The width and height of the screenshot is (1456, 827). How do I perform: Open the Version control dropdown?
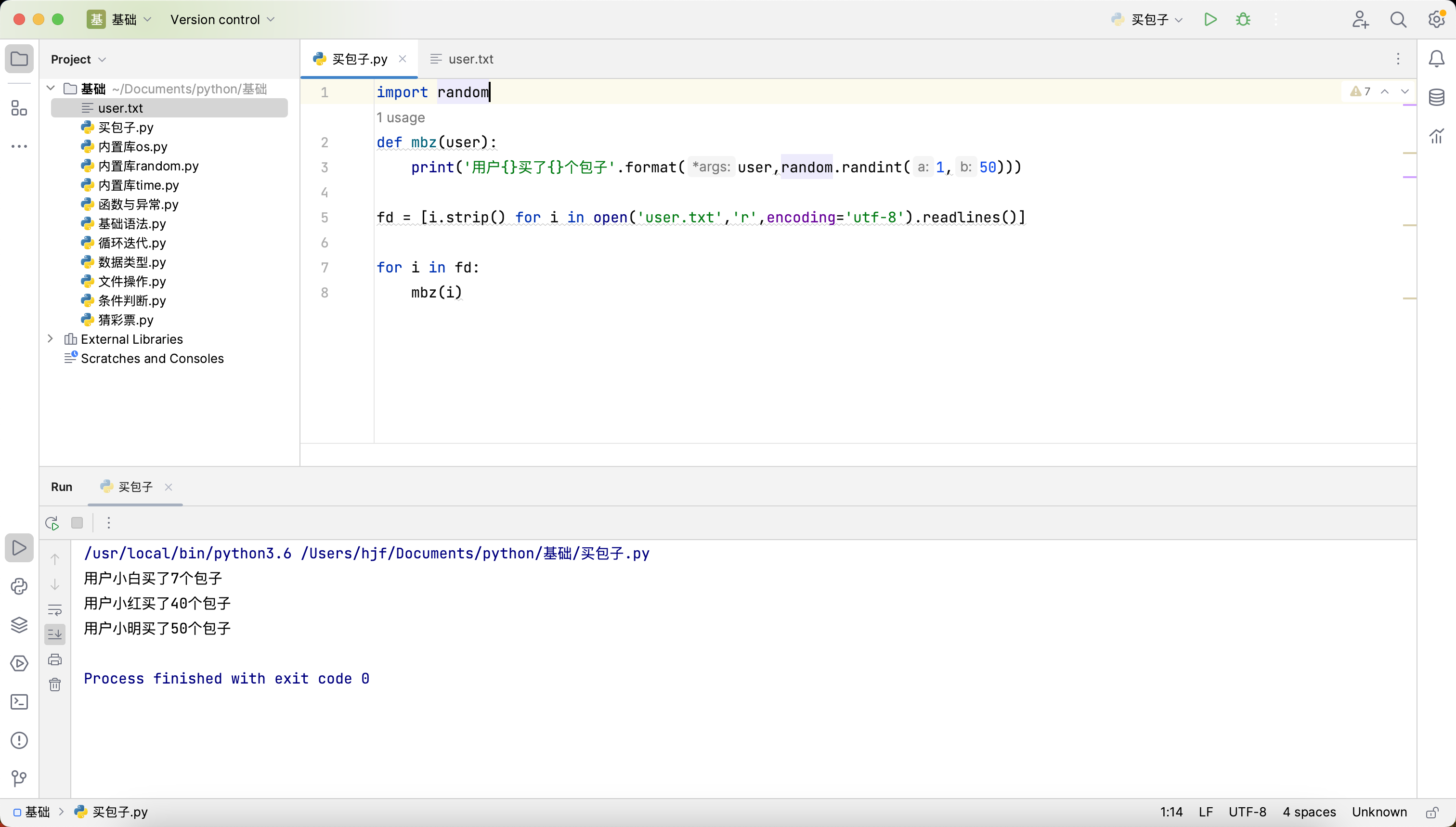222,19
